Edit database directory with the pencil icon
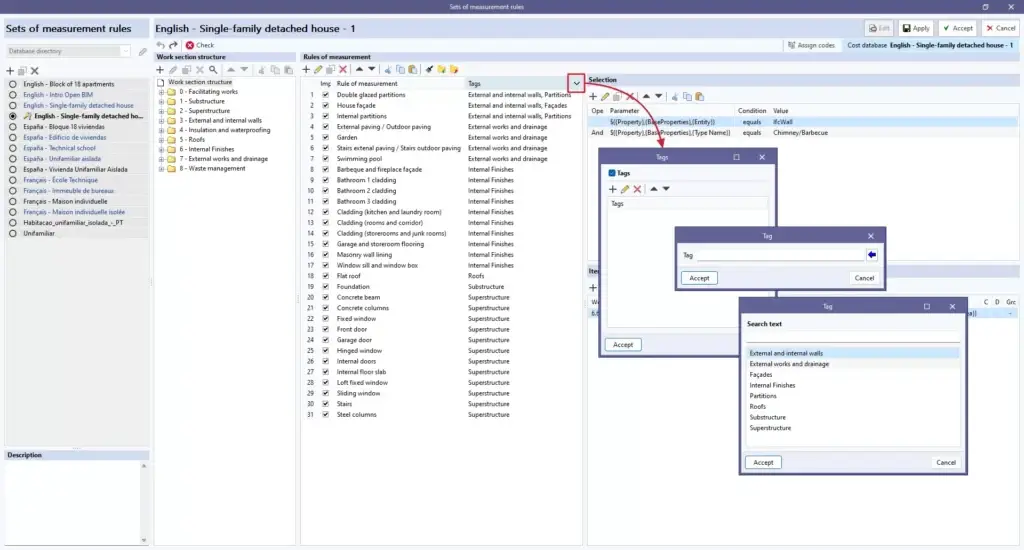 pos(142,51)
